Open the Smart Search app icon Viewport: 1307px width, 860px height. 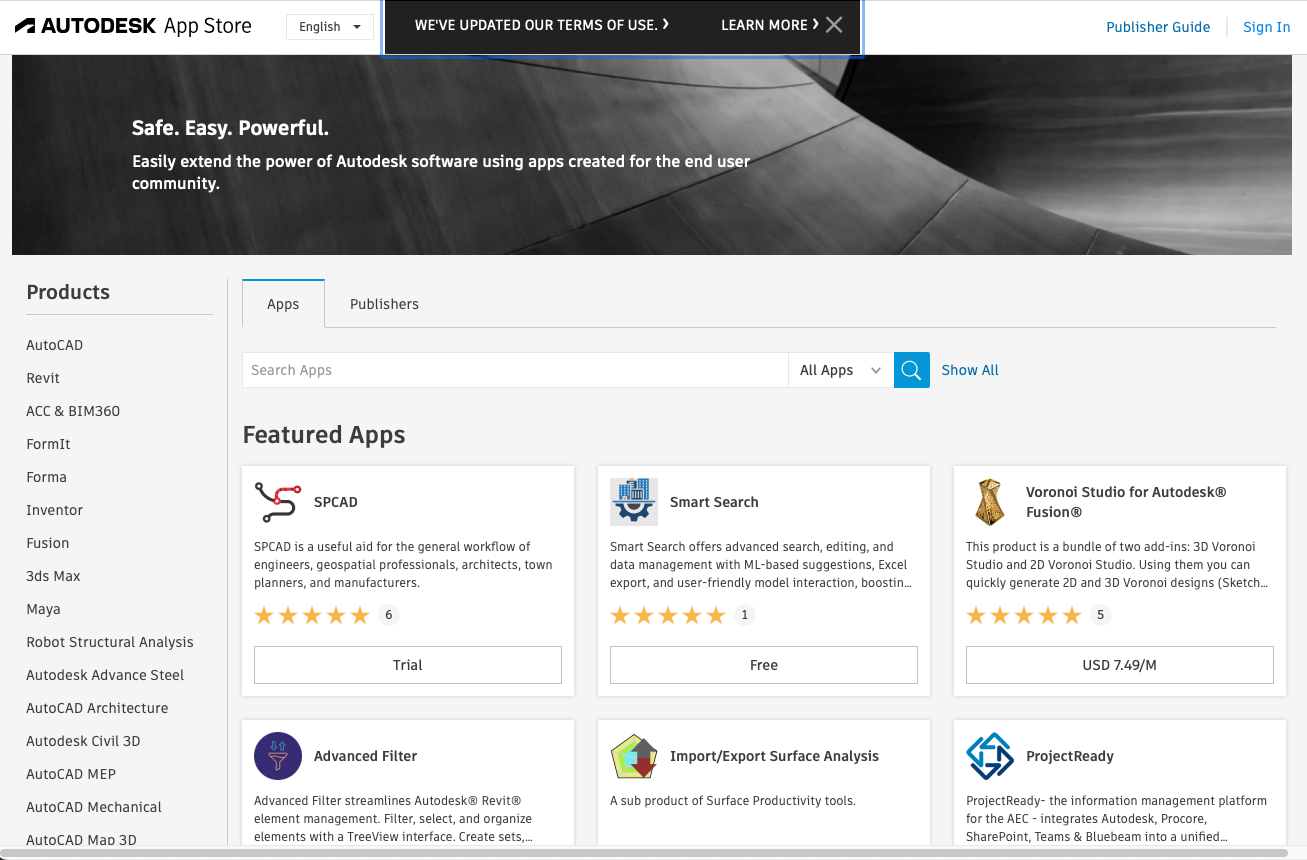click(634, 502)
